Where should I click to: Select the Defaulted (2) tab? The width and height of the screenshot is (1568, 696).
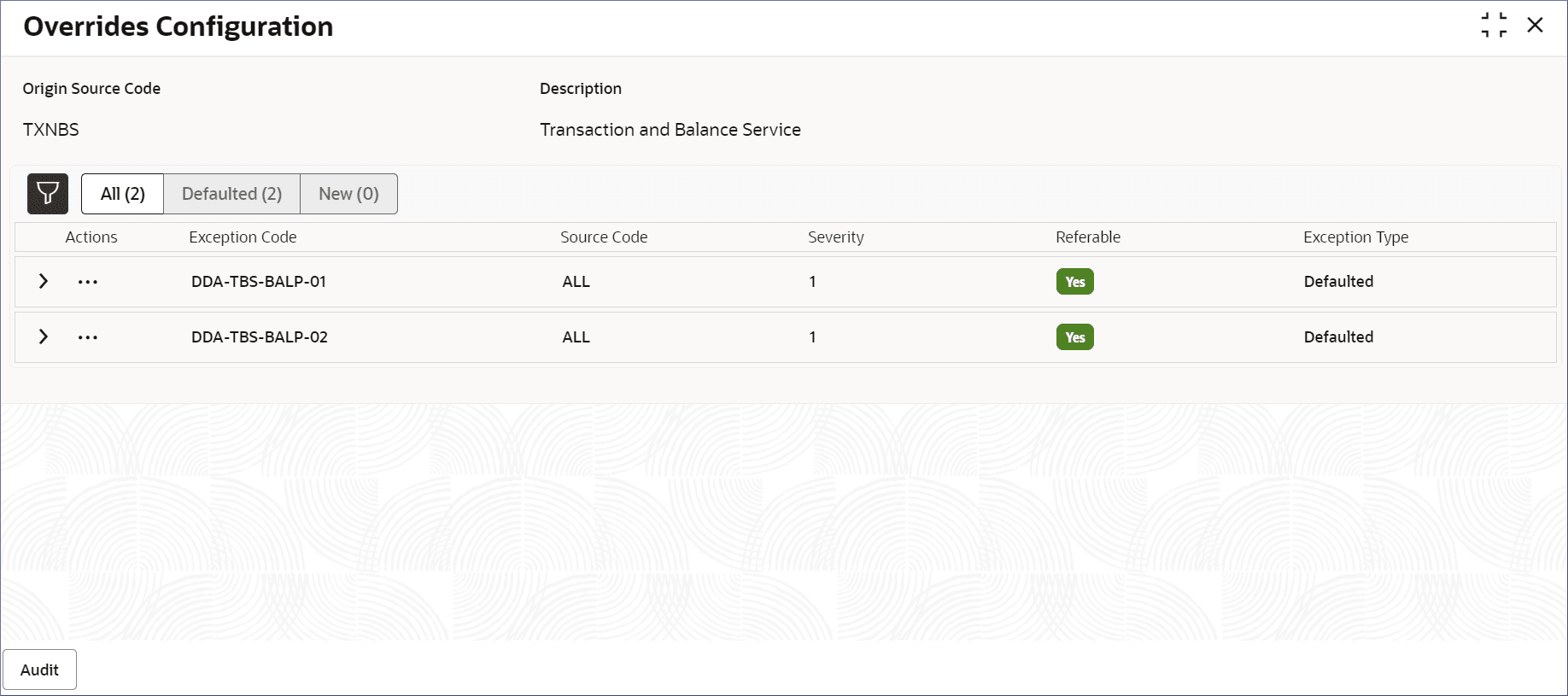[231, 194]
